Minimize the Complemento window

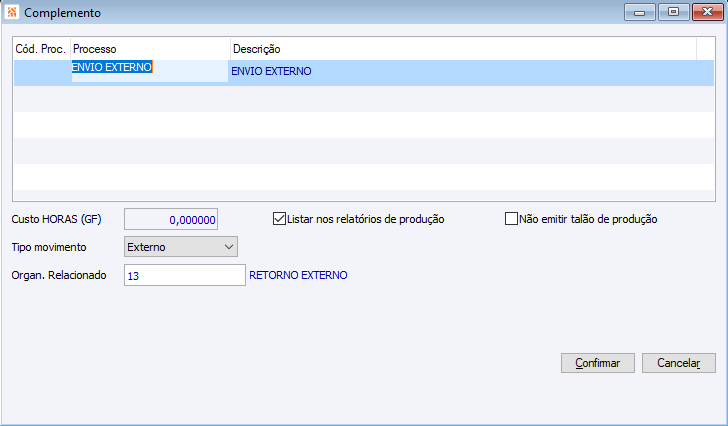coord(639,12)
